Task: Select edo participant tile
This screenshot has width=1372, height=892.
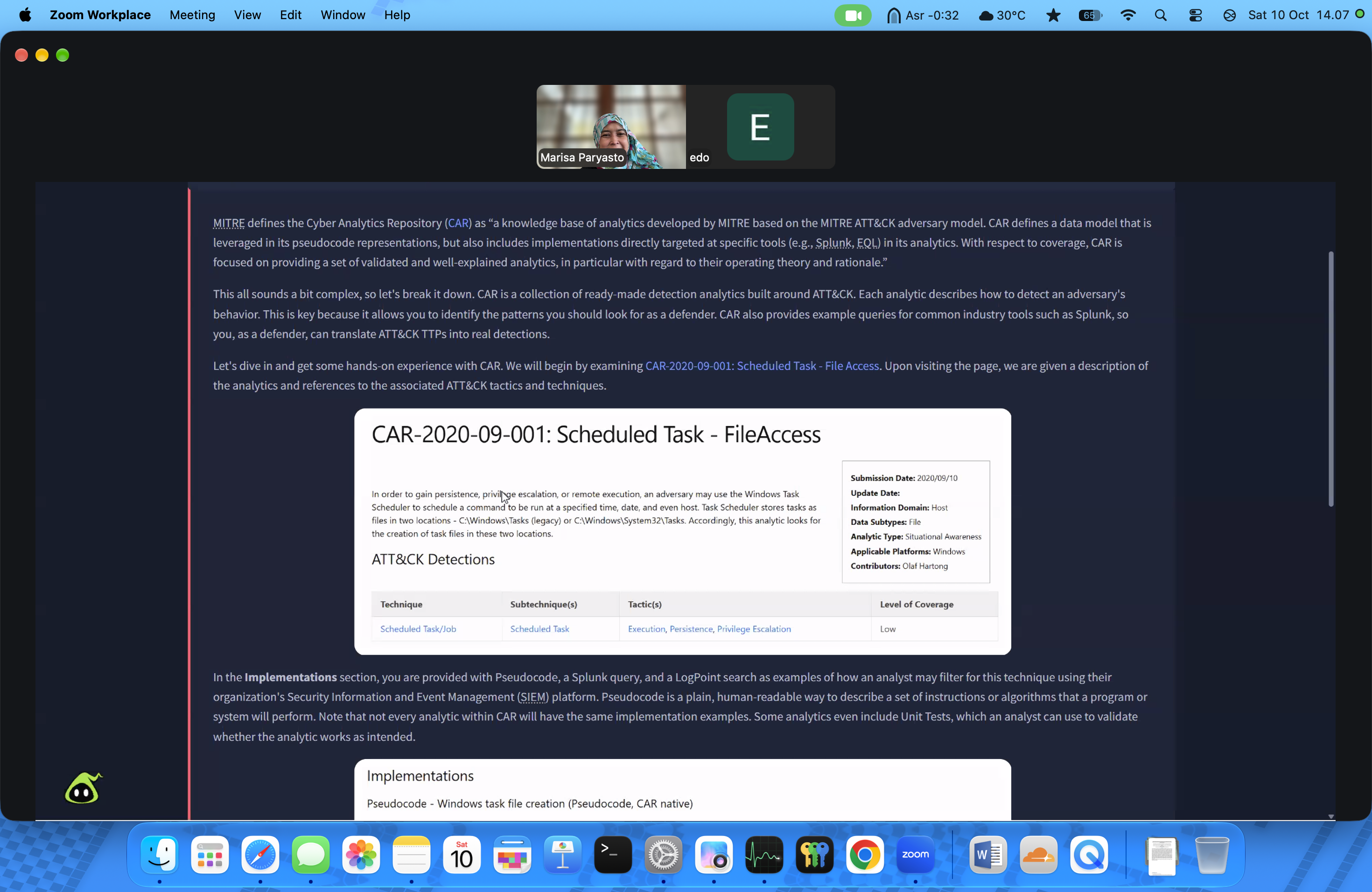Action: click(x=760, y=127)
